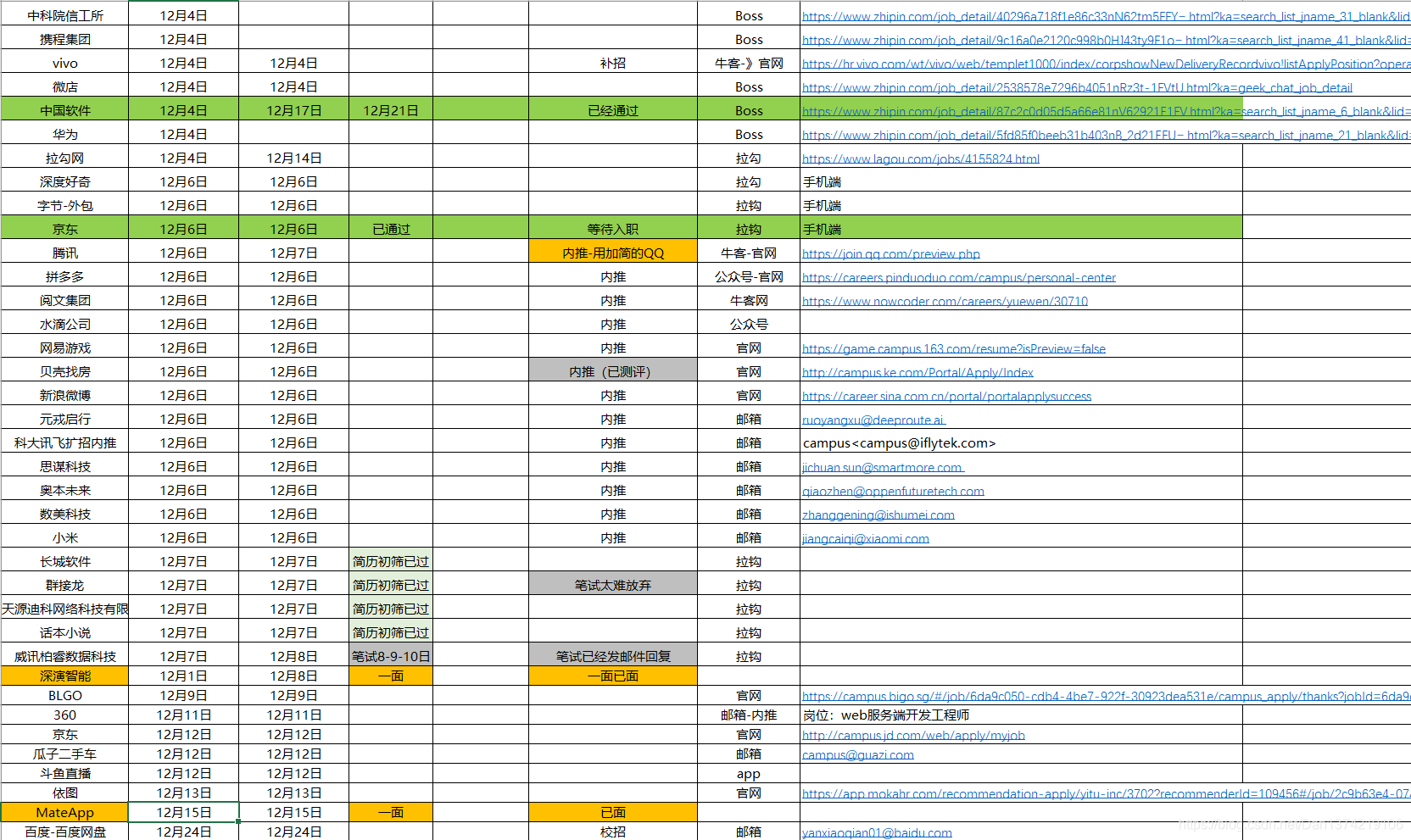Open the zhipin link in 华为 row
Viewport: 1411px width, 840px height.
1106,135
